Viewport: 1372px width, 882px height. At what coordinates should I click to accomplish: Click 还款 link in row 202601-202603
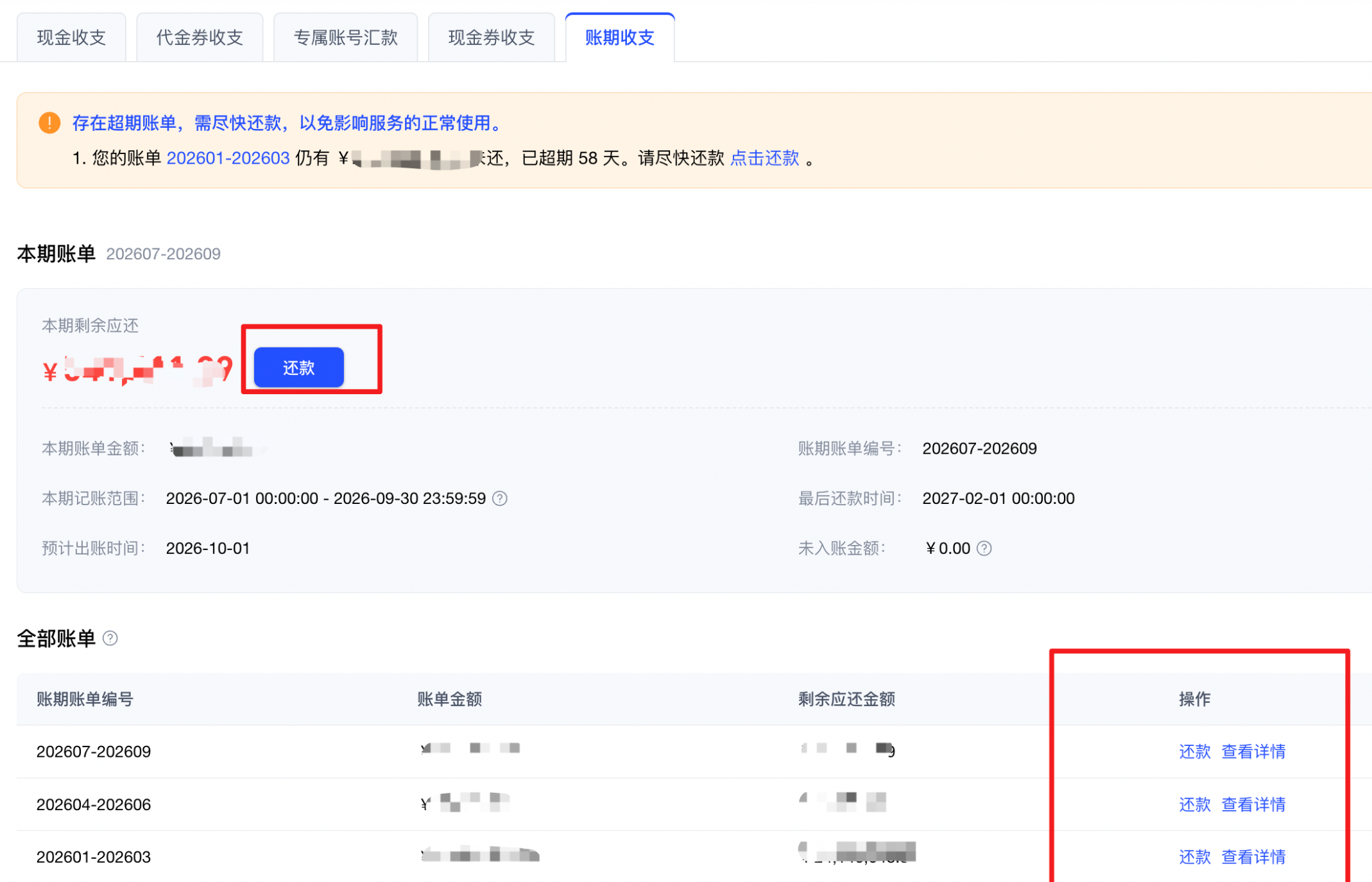tap(1194, 857)
